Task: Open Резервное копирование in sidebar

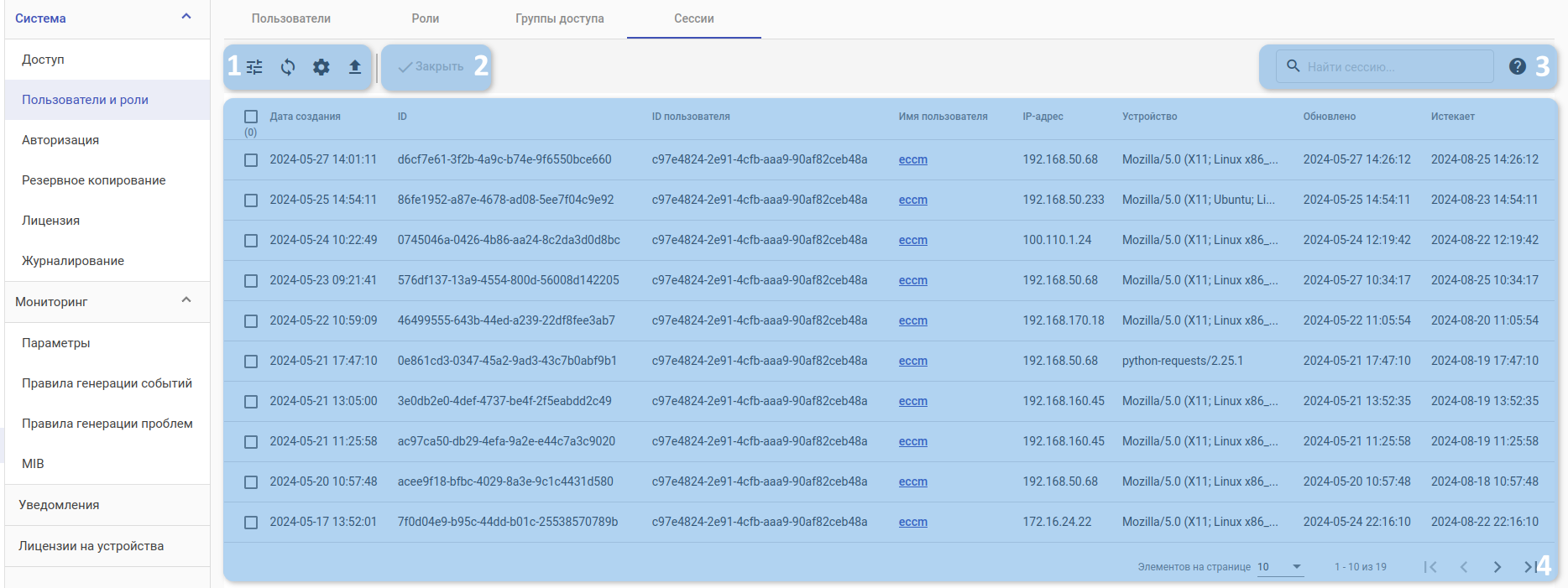Action: point(94,180)
